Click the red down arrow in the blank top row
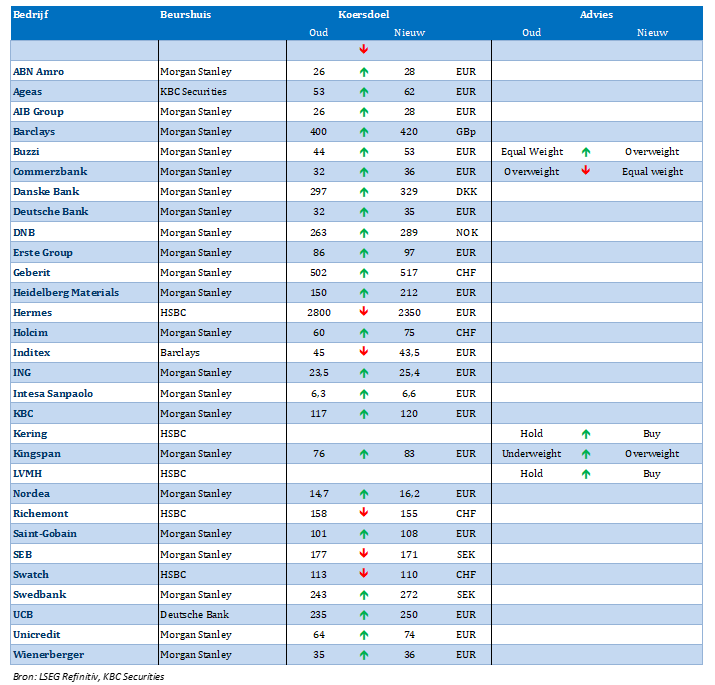 [x=363, y=49]
